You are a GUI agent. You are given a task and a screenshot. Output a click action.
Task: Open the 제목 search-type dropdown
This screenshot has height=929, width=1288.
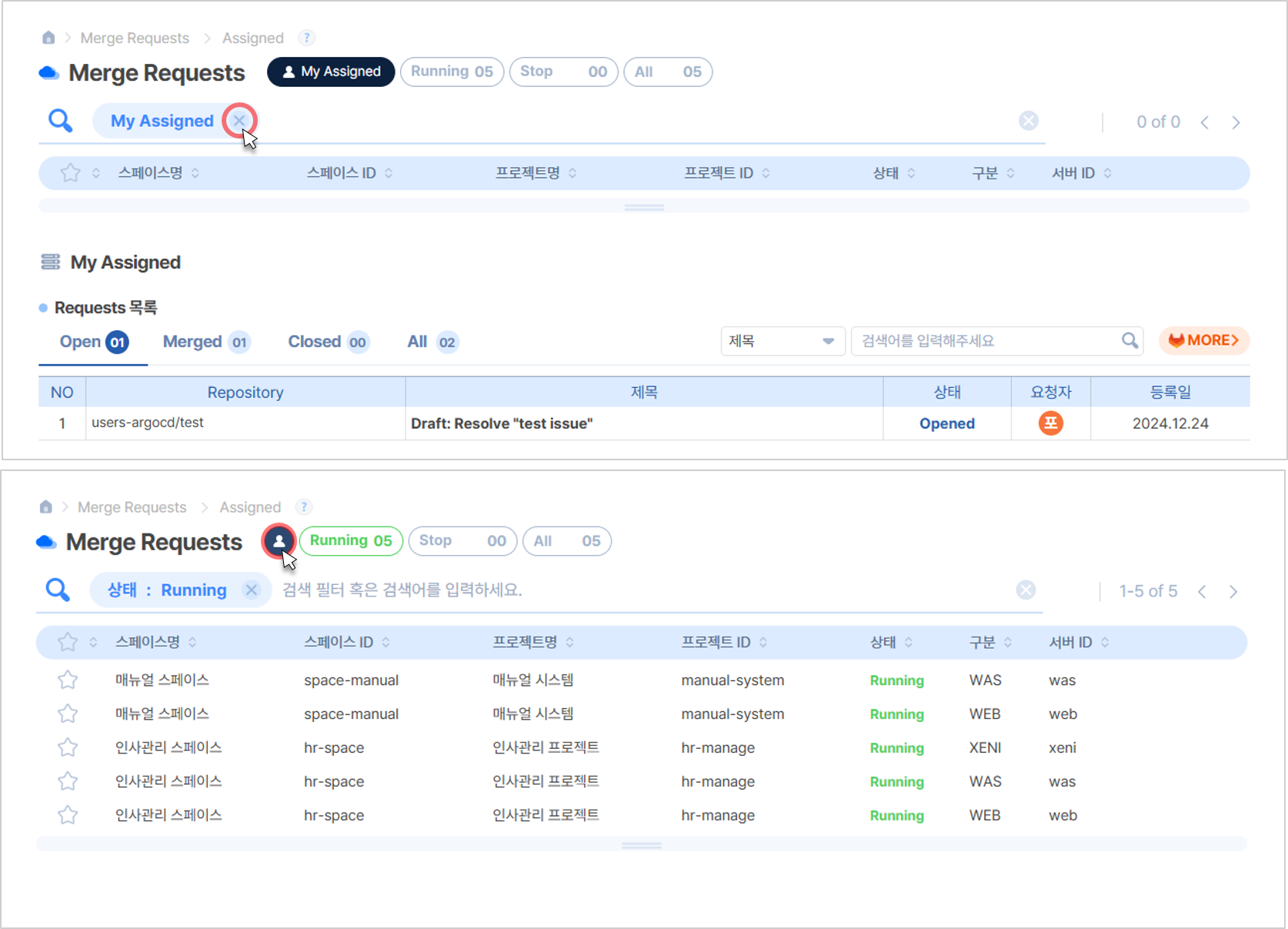782,340
